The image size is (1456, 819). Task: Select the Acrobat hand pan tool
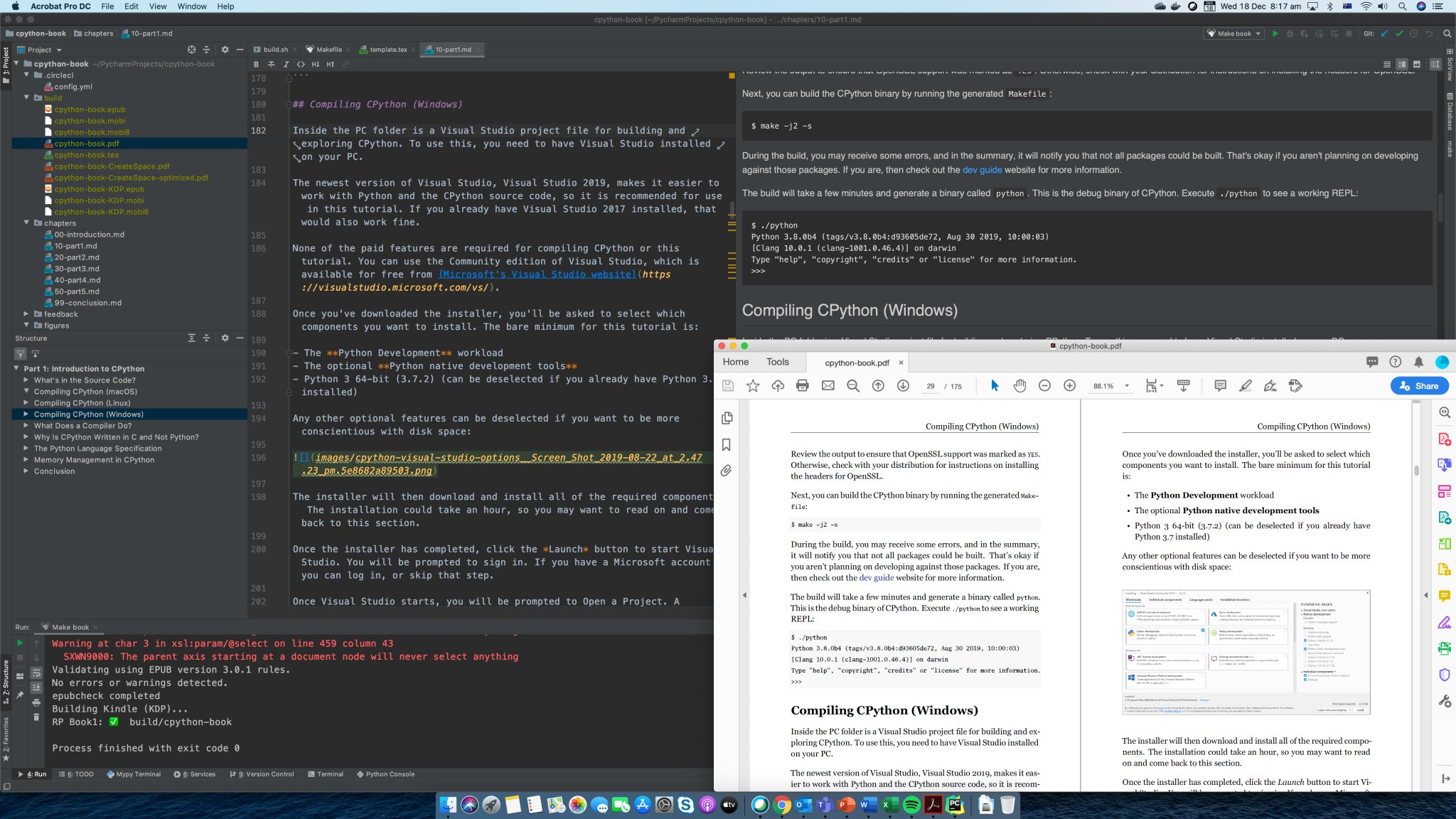pos(1019,386)
